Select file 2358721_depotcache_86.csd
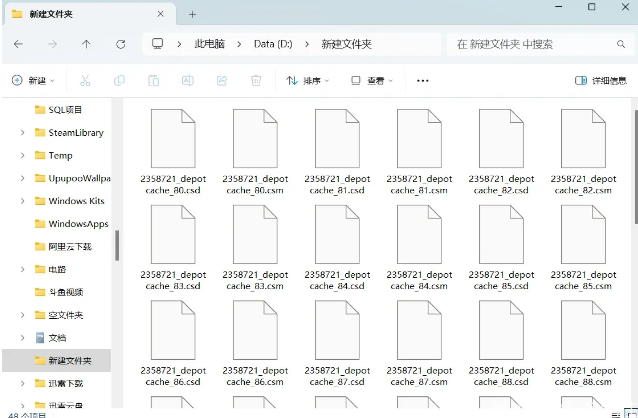Viewport: 638px width, 418px height. 173,344
